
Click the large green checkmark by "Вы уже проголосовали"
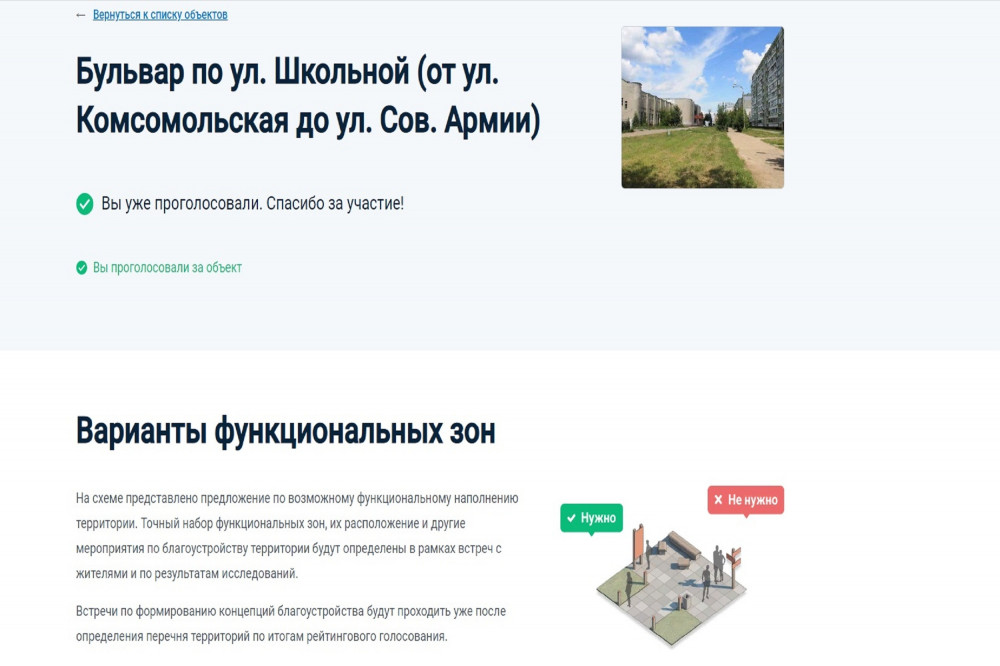(x=85, y=204)
